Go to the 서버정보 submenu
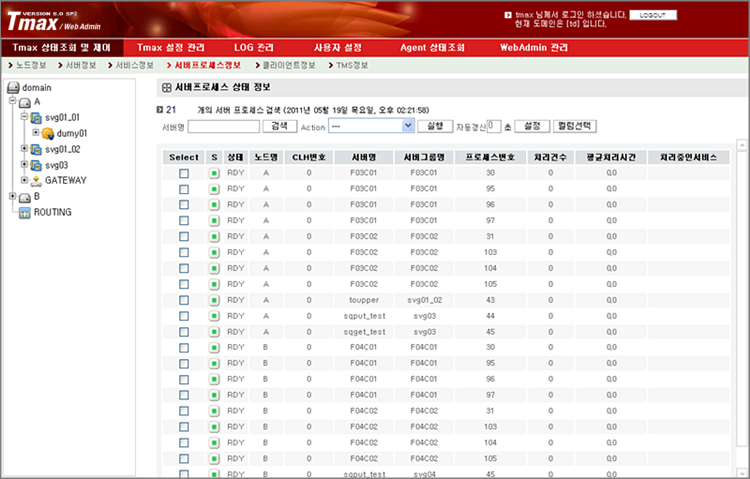Viewport: 750px width, 479px height. coord(81,66)
